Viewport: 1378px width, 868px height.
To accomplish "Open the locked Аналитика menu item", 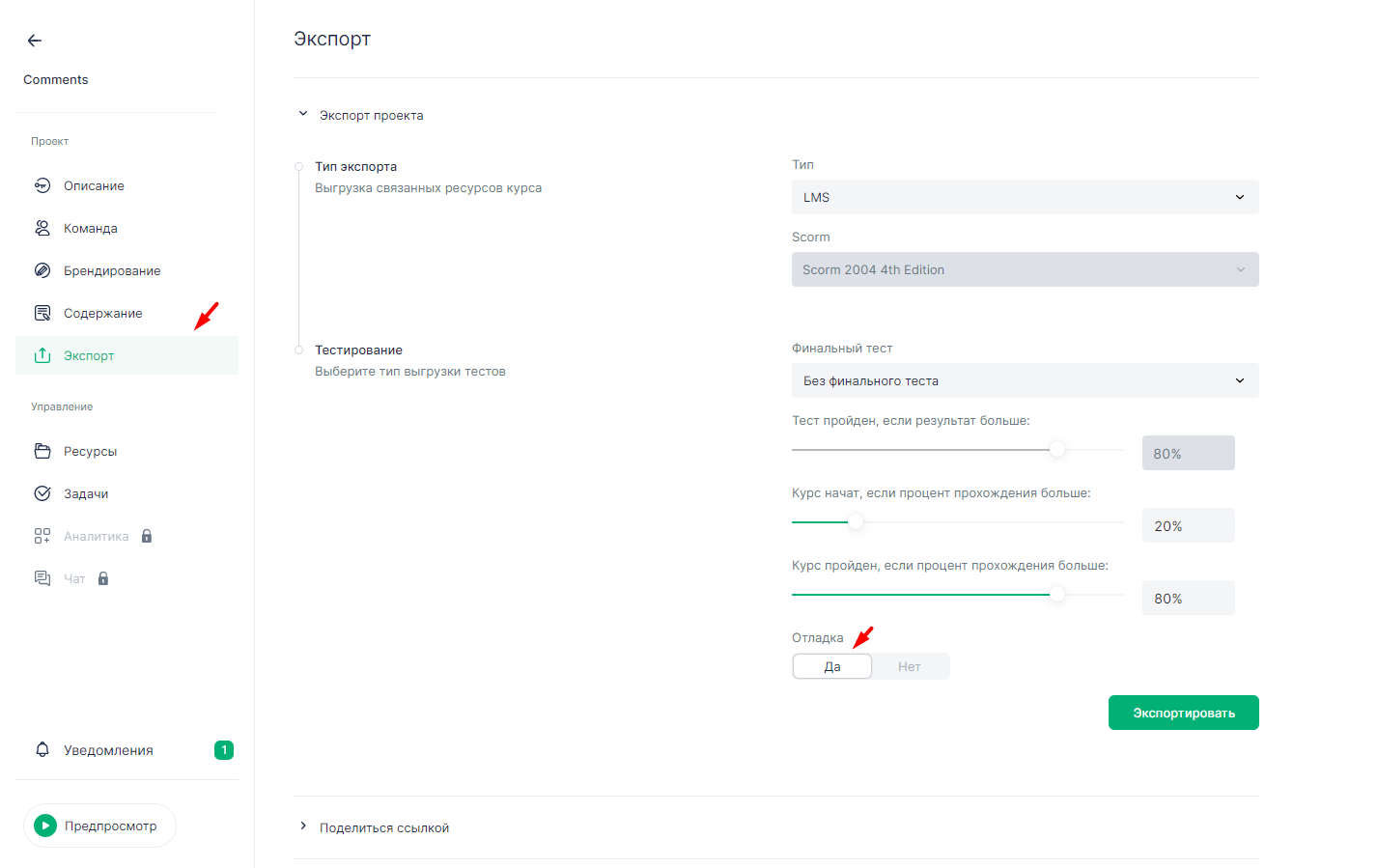I will [96, 536].
